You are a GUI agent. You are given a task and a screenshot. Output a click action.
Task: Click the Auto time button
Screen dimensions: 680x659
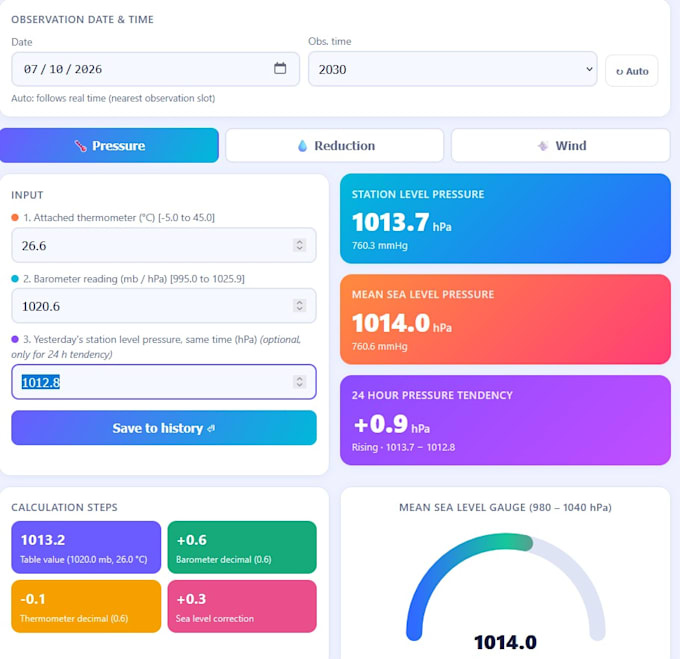pyautogui.click(x=632, y=71)
